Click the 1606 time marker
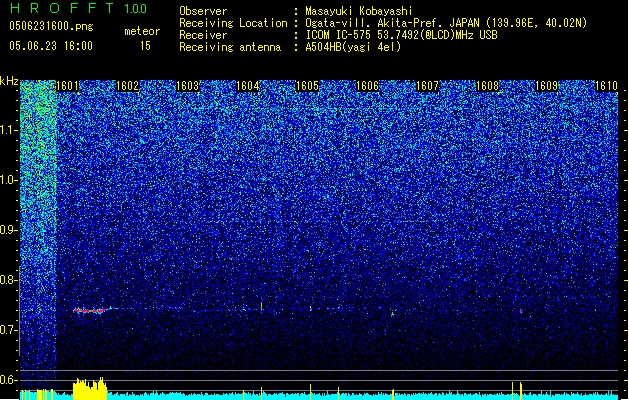This screenshot has height=400, width=629. click(367, 86)
